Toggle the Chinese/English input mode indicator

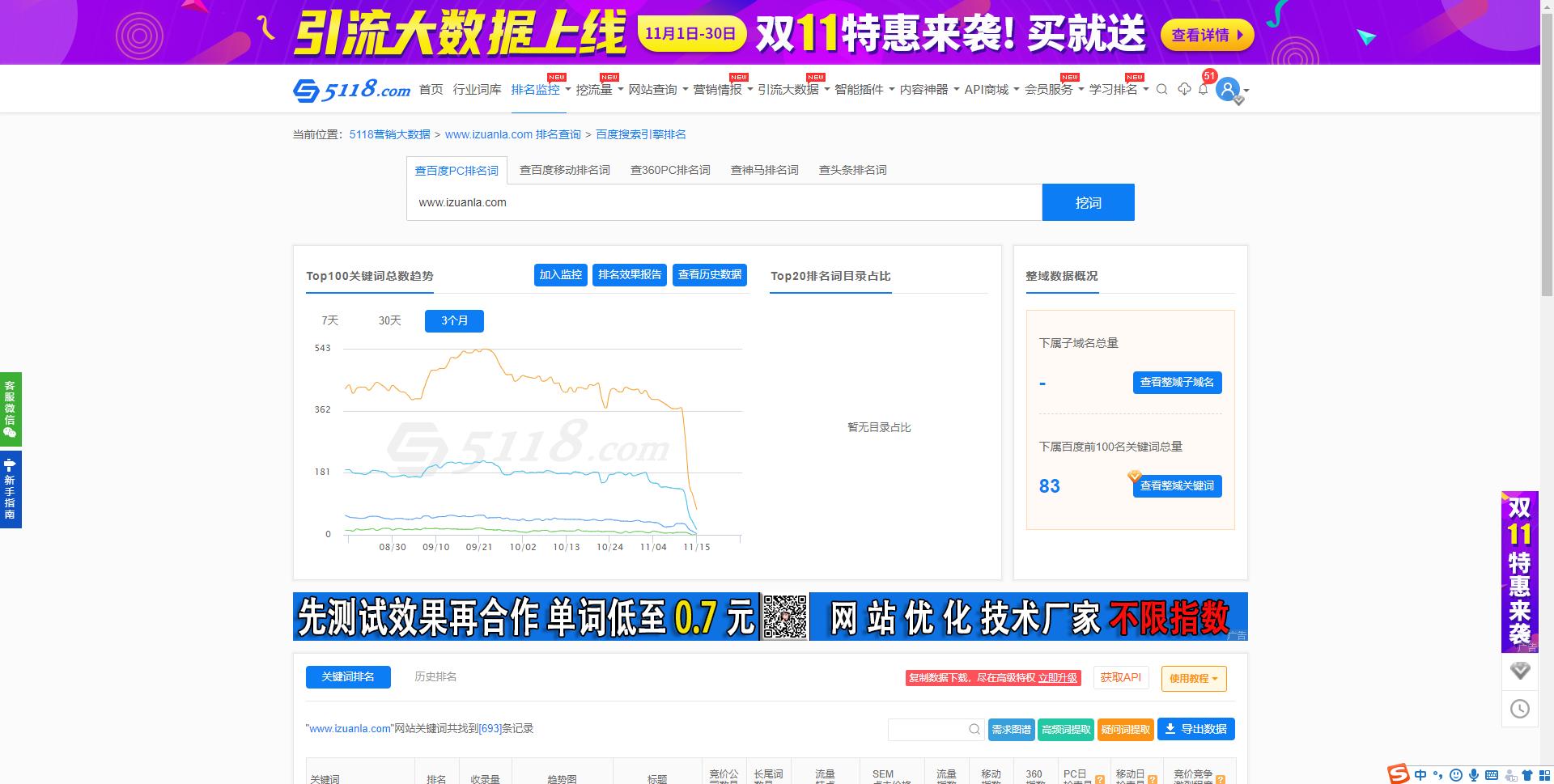pos(1420,775)
